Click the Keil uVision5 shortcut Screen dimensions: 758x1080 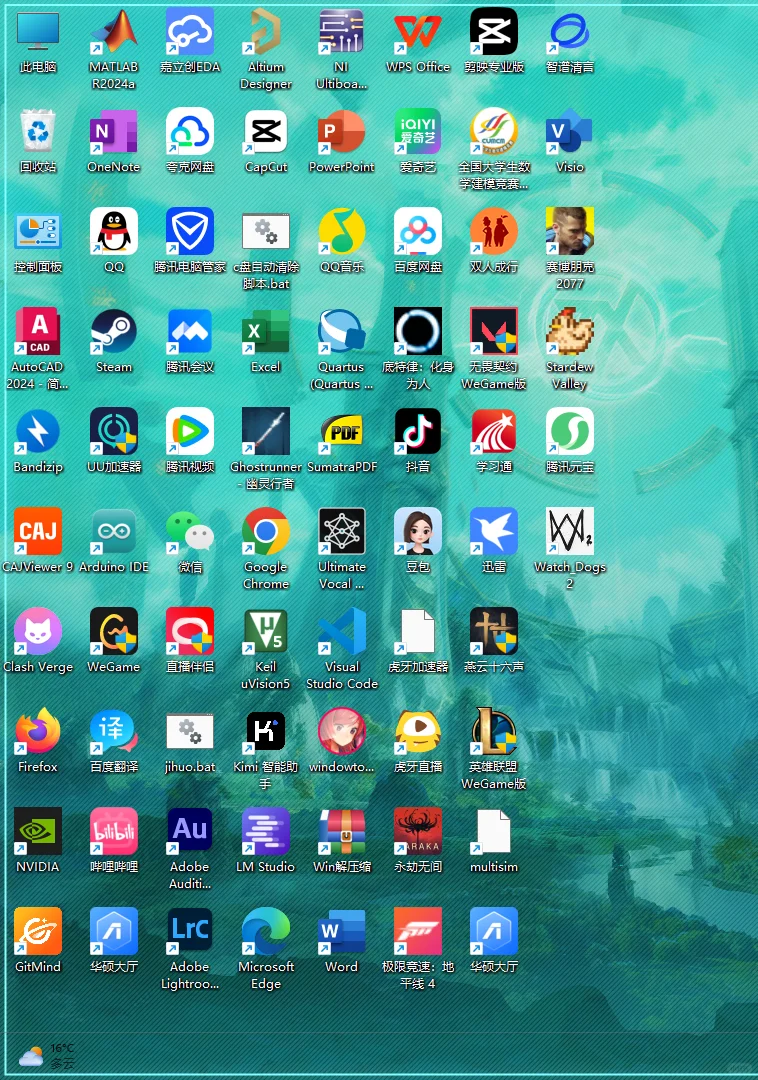click(266, 631)
